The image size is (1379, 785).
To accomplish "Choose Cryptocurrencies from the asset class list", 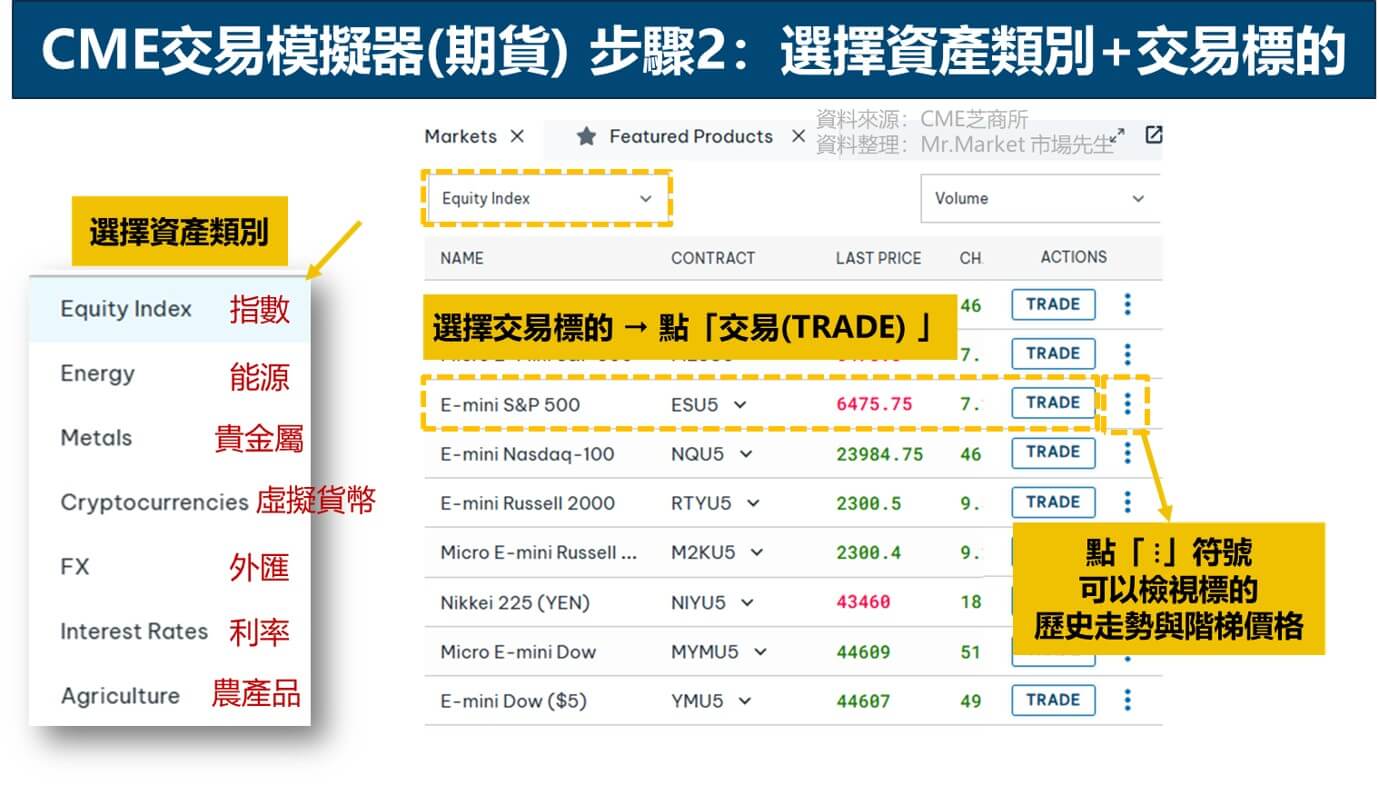I will pyautogui.click(x=154, y=502).
